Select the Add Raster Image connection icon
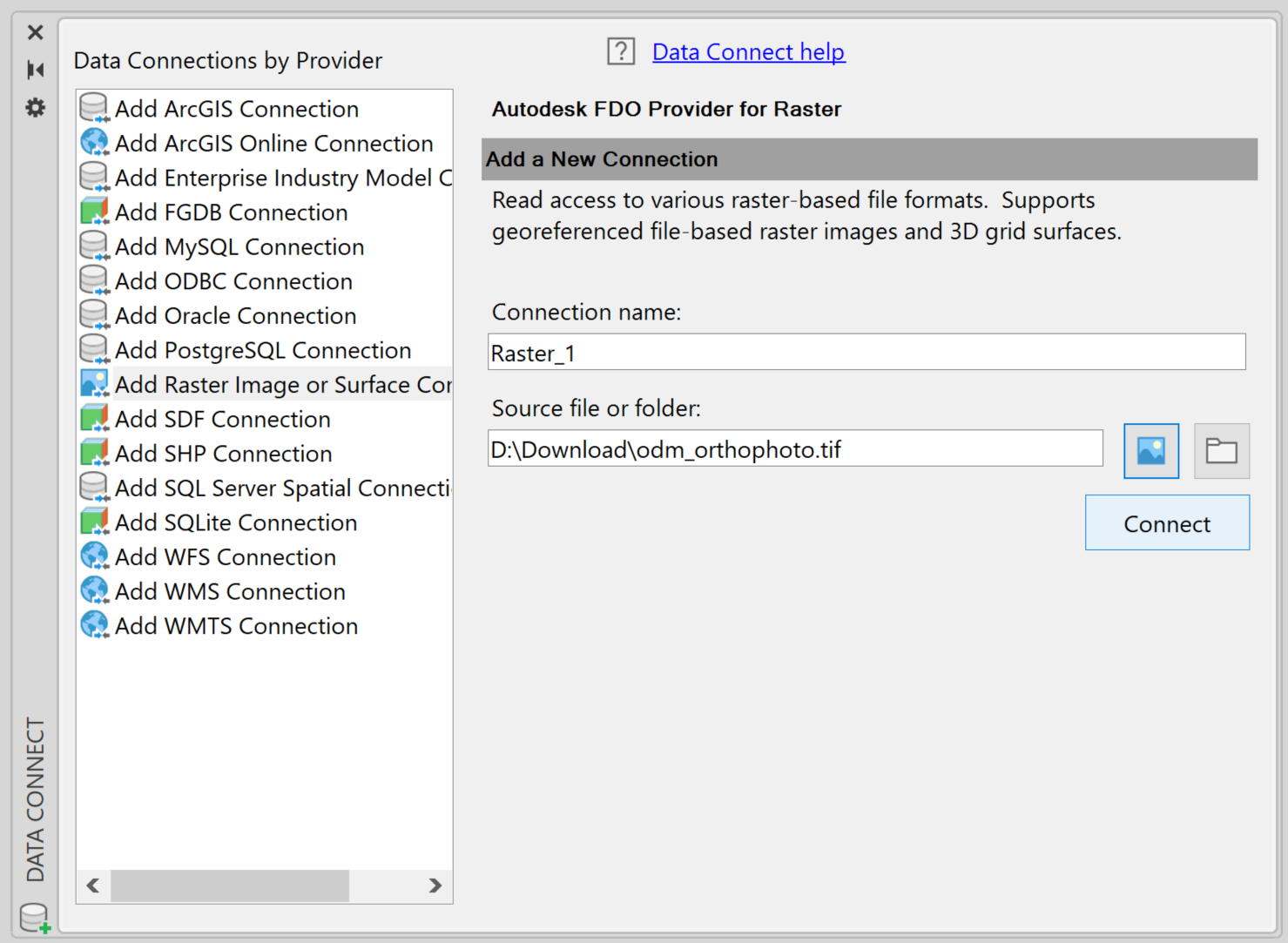This screenshot has width=1288, height=943. (94, 383)
